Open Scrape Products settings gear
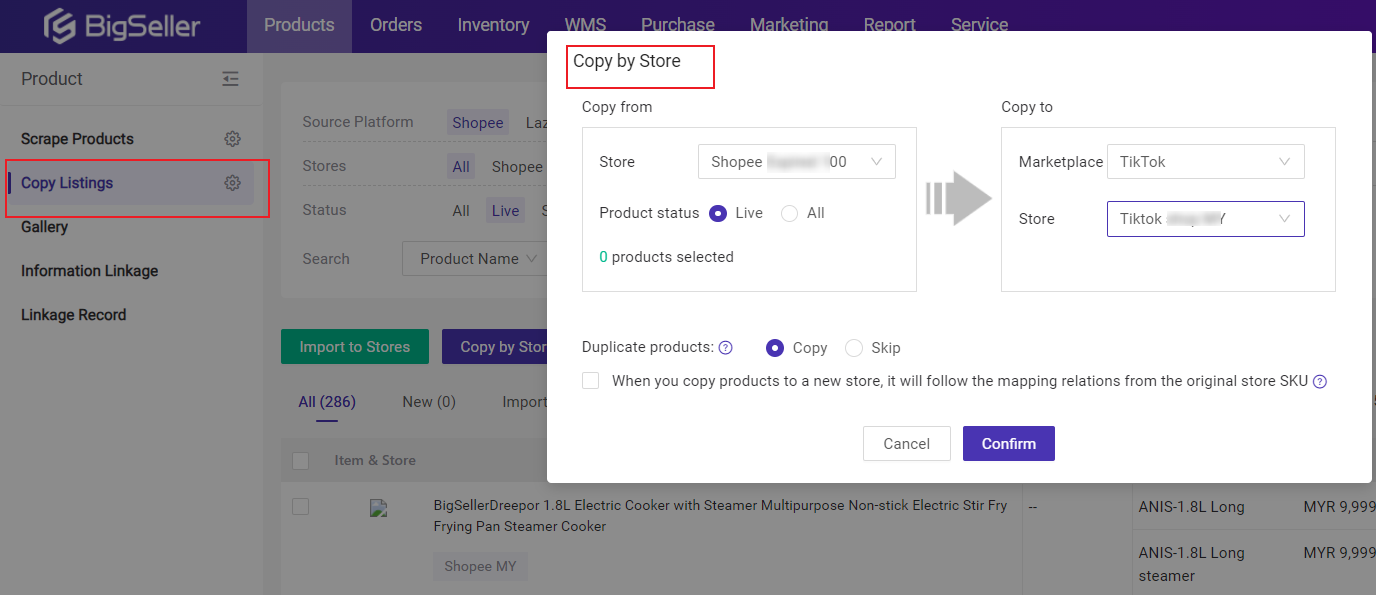The height and width of the screenshot is (595, 1376). coord(232,139)
